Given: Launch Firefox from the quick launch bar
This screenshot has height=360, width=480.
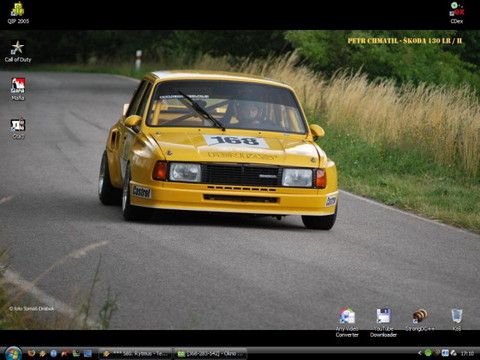Looking at the screenshot, I should (x=31, y=353).
